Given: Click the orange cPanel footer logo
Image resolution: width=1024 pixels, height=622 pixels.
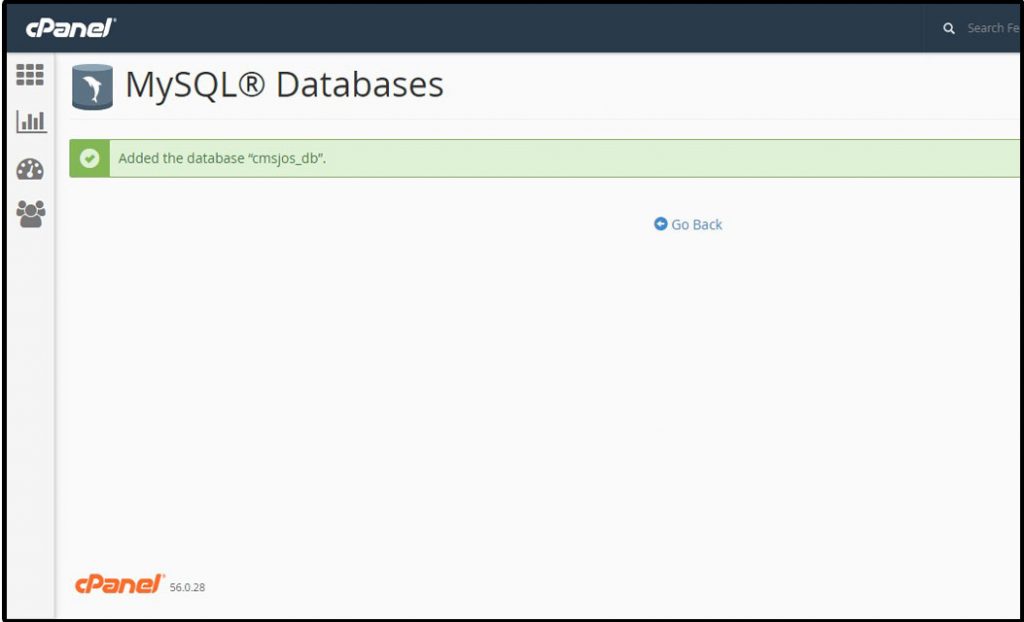Looking at the screenshot, I should [120, 584].
